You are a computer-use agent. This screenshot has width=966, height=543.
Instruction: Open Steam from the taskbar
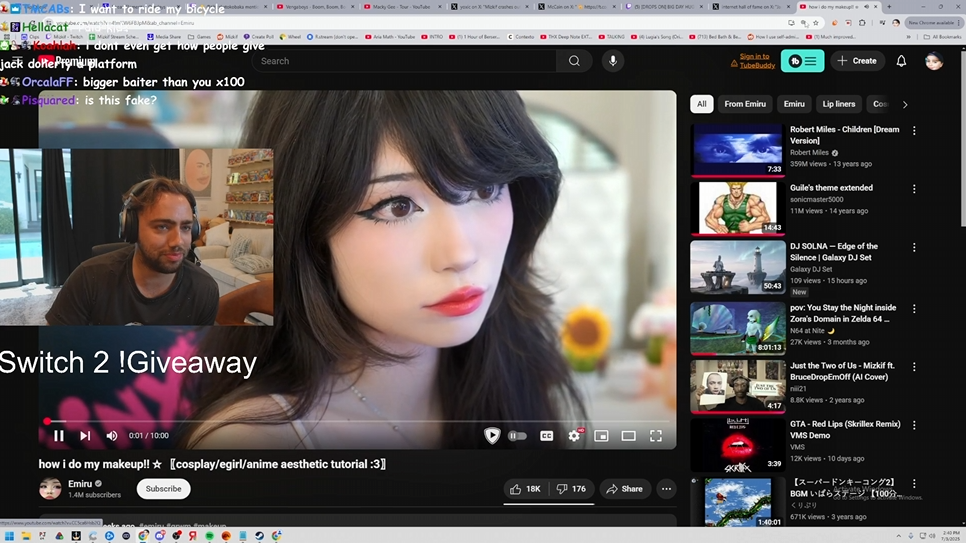[x=259, y=536]
